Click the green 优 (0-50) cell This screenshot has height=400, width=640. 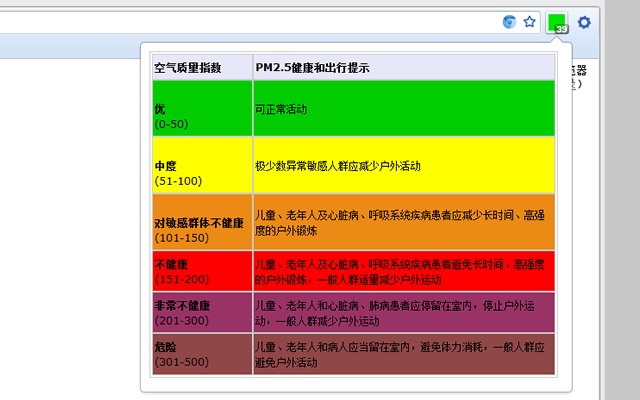[x=202, y=108]
